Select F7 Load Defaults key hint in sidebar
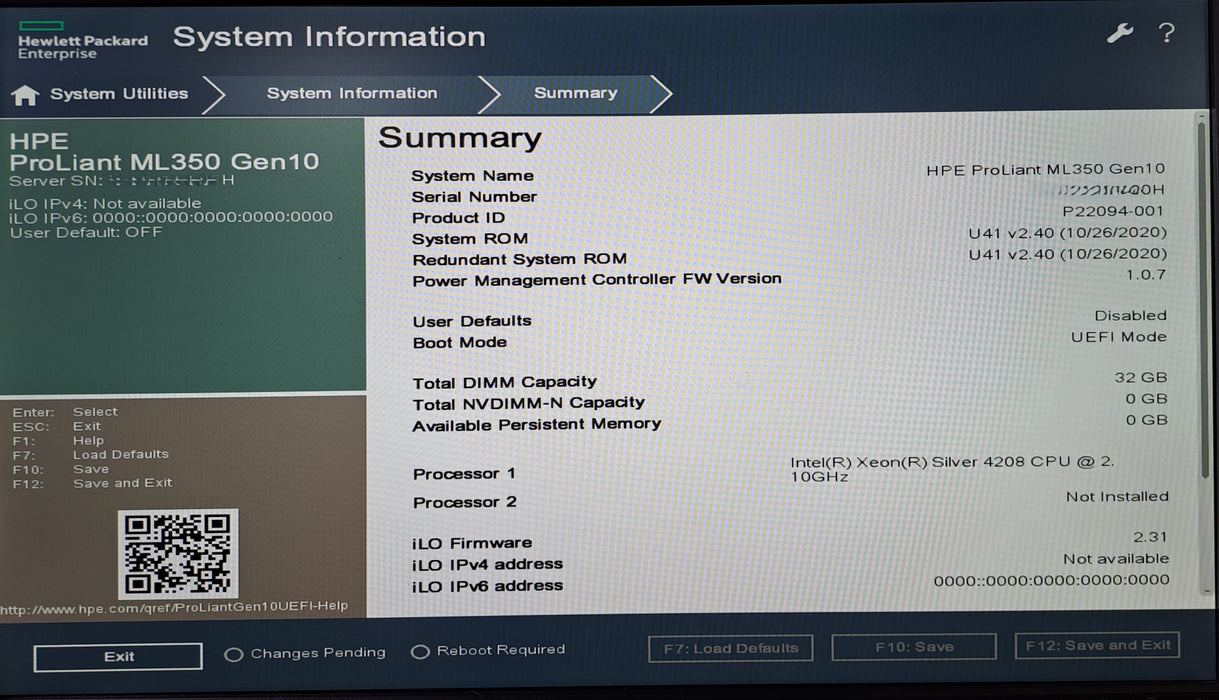 [x=91, y=455]
